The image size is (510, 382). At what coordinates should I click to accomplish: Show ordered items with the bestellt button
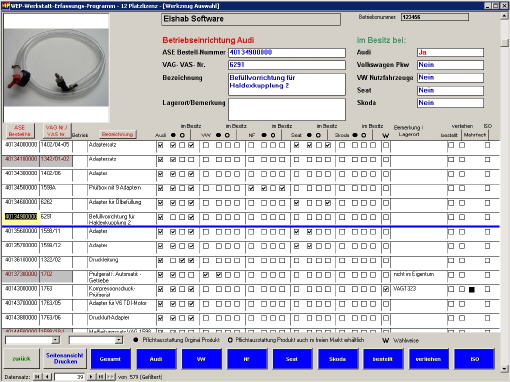[382, 359]
